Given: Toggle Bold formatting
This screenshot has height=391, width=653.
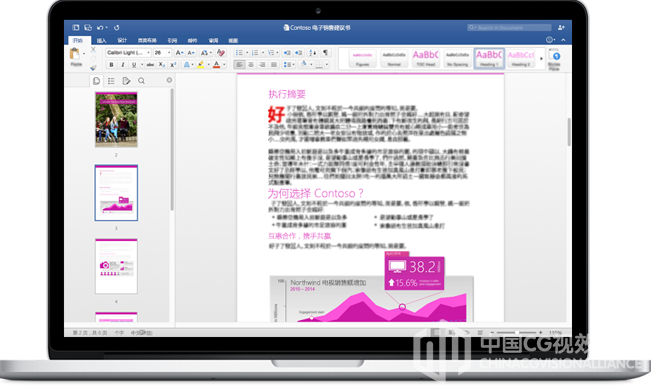Looking at the screenshot, I should pos(111,65).
